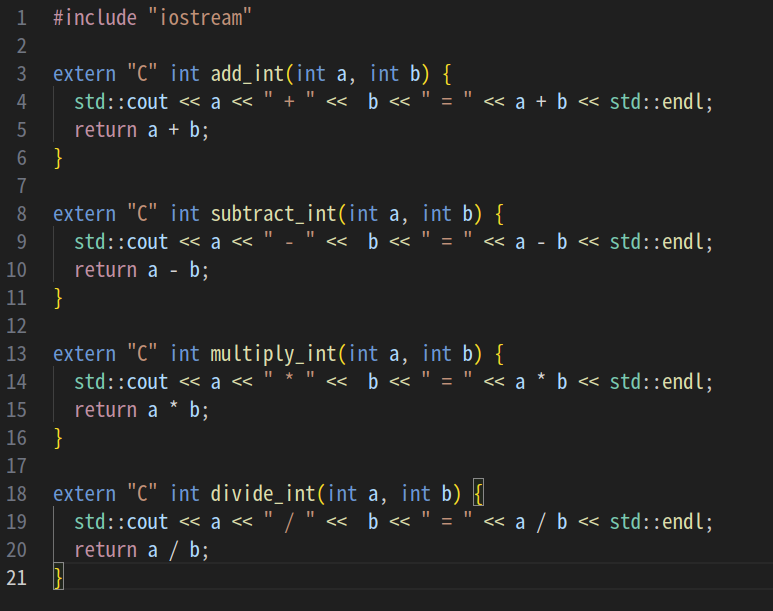Screen dimensions: 773x611
Task: Click the "C" string on line 18
Action: tap(142, 494)
